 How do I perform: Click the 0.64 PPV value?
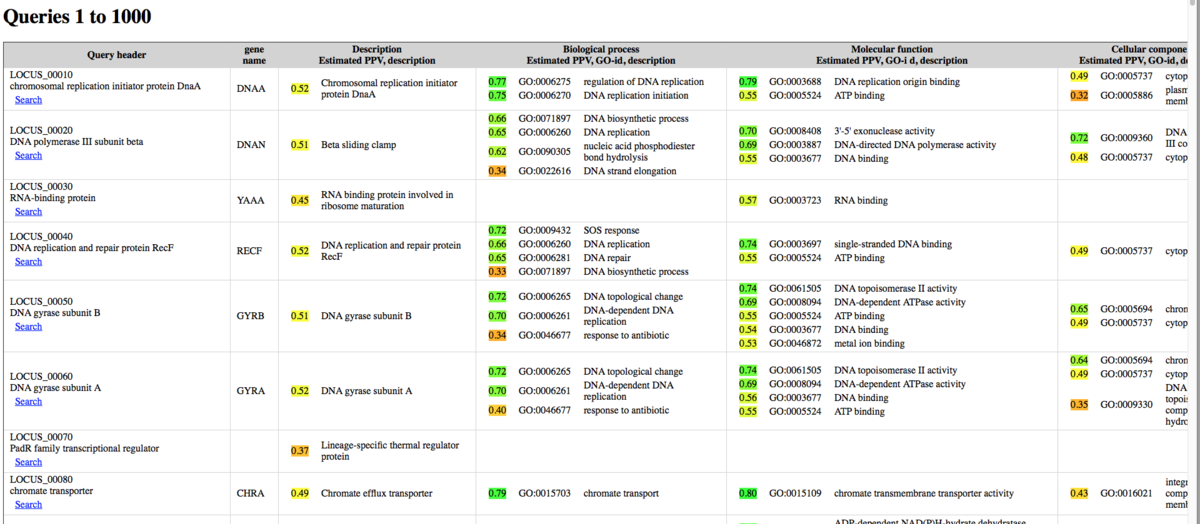[1079, 361]
